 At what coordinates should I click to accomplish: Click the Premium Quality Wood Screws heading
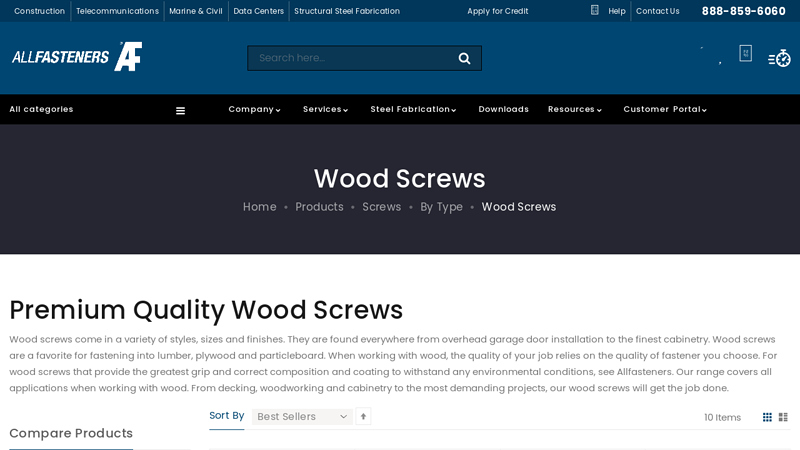click(x=206, y=310)
